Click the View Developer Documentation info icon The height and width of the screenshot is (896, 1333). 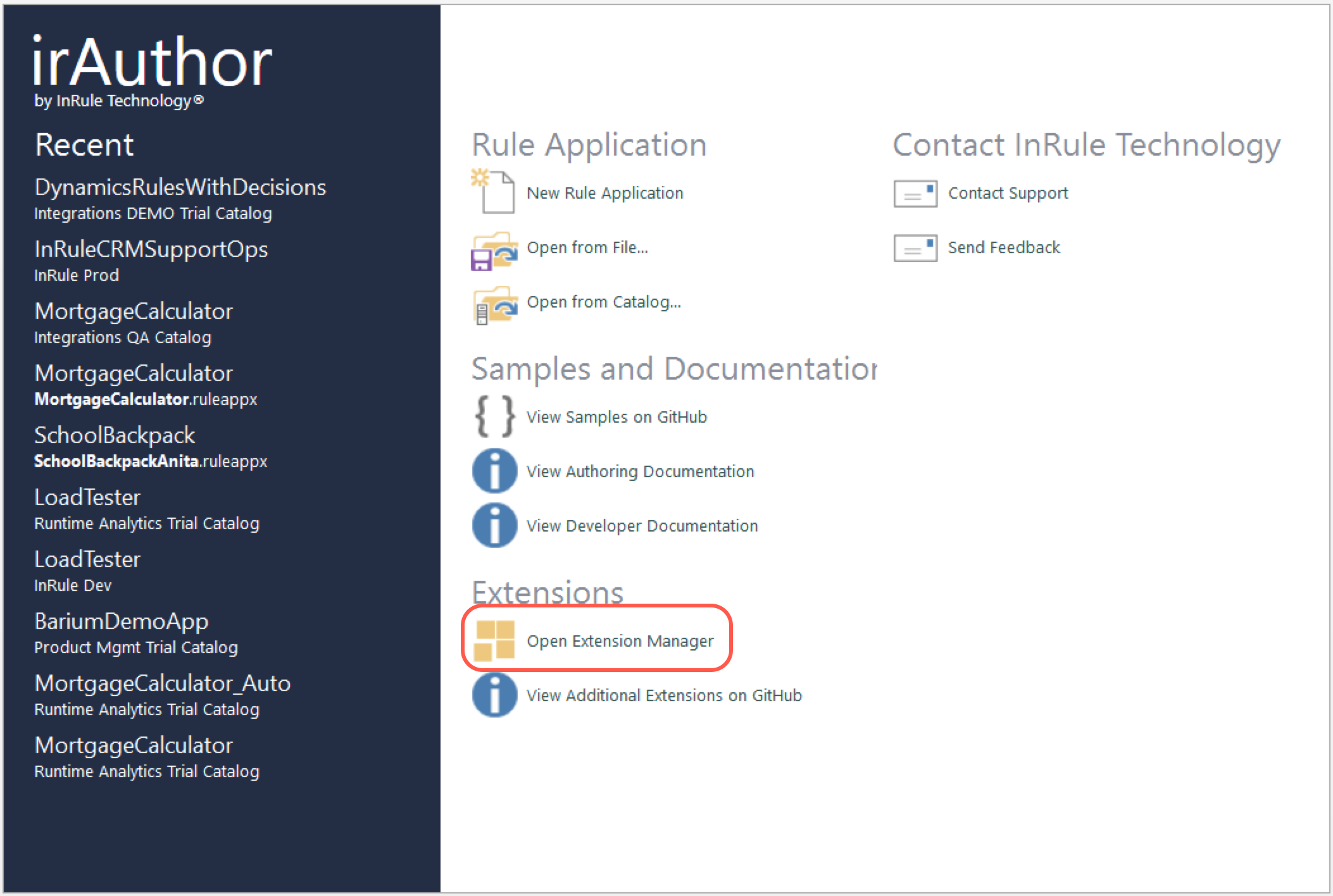(x=494, y=525)
